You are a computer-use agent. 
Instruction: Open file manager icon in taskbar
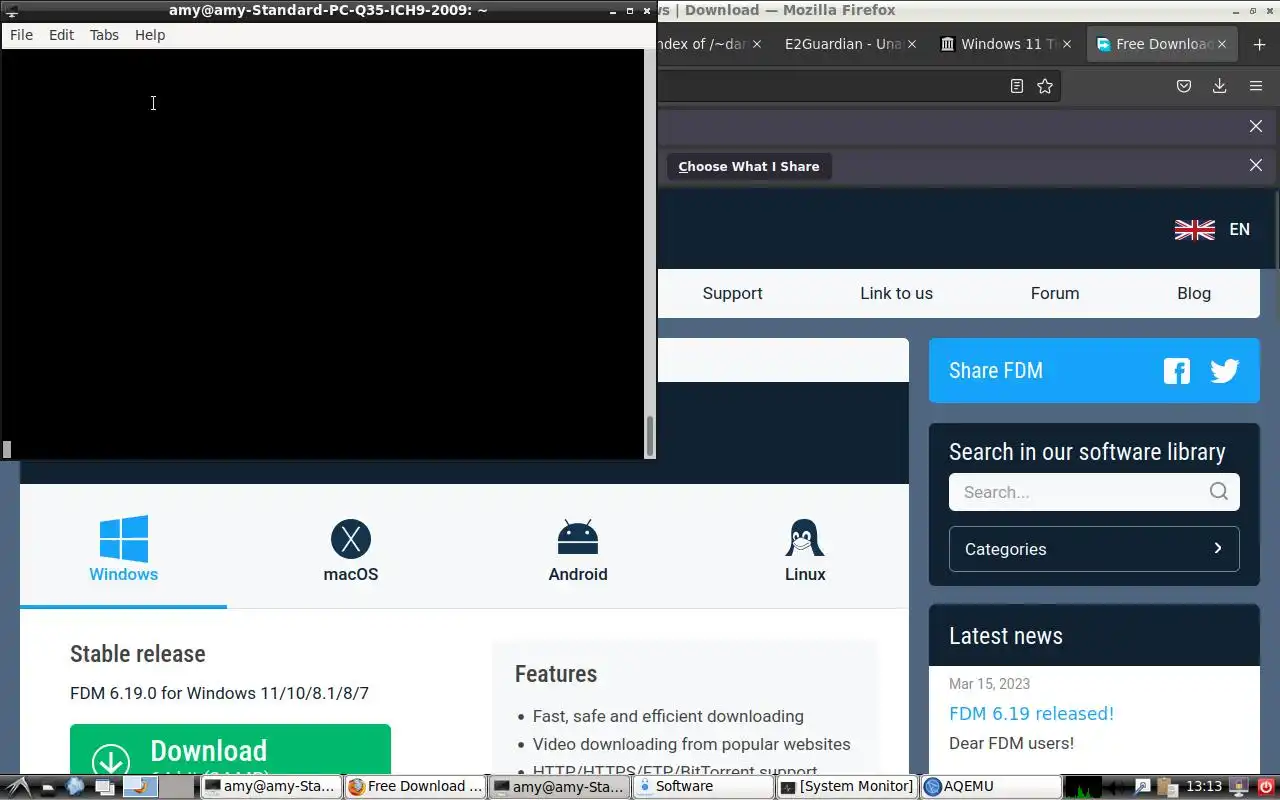tap(47, 787)
